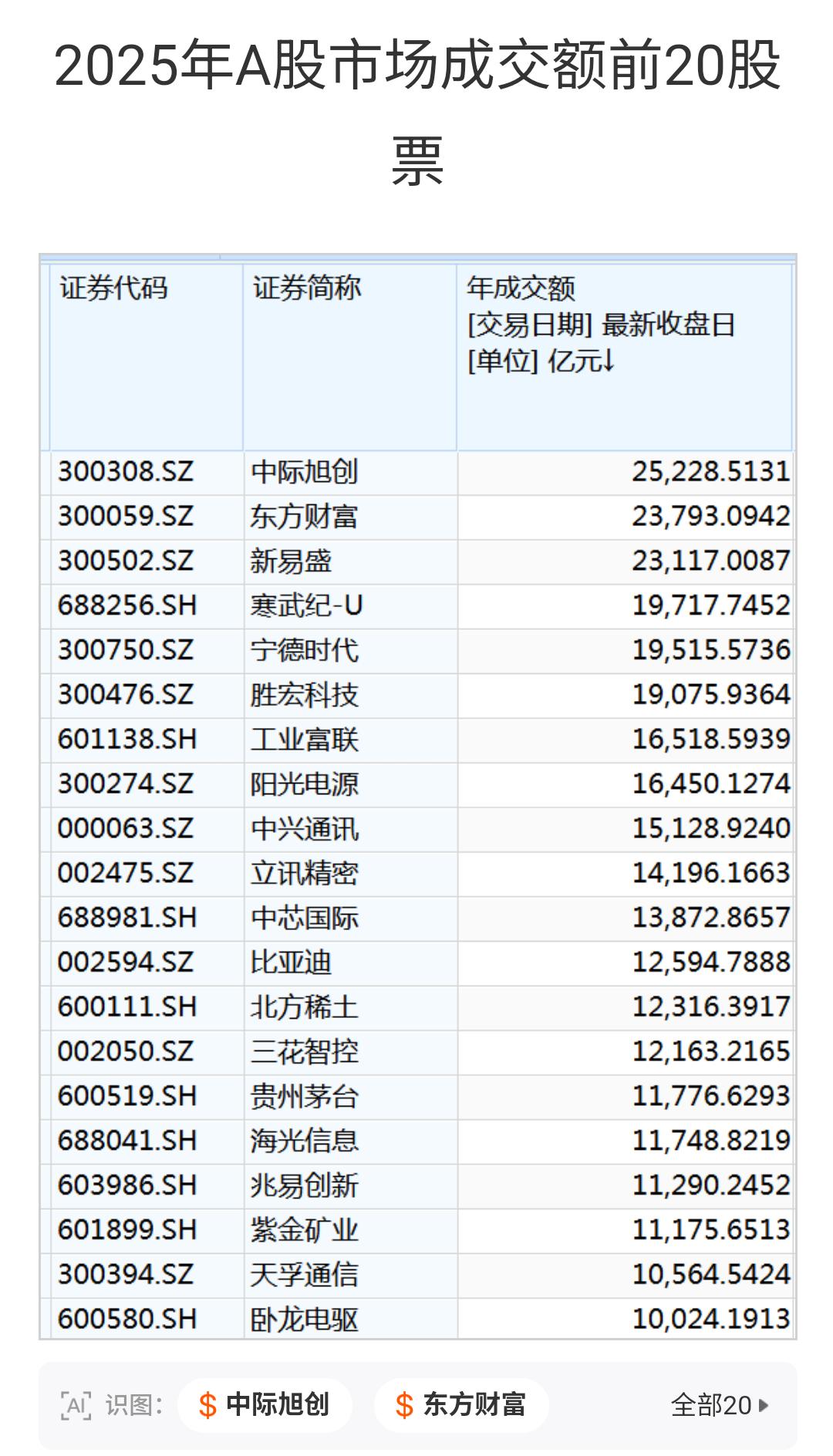This screenshot has width=833, height=1456.
Task: Select the stock code 300750.SZ
Action: point(126,650)
